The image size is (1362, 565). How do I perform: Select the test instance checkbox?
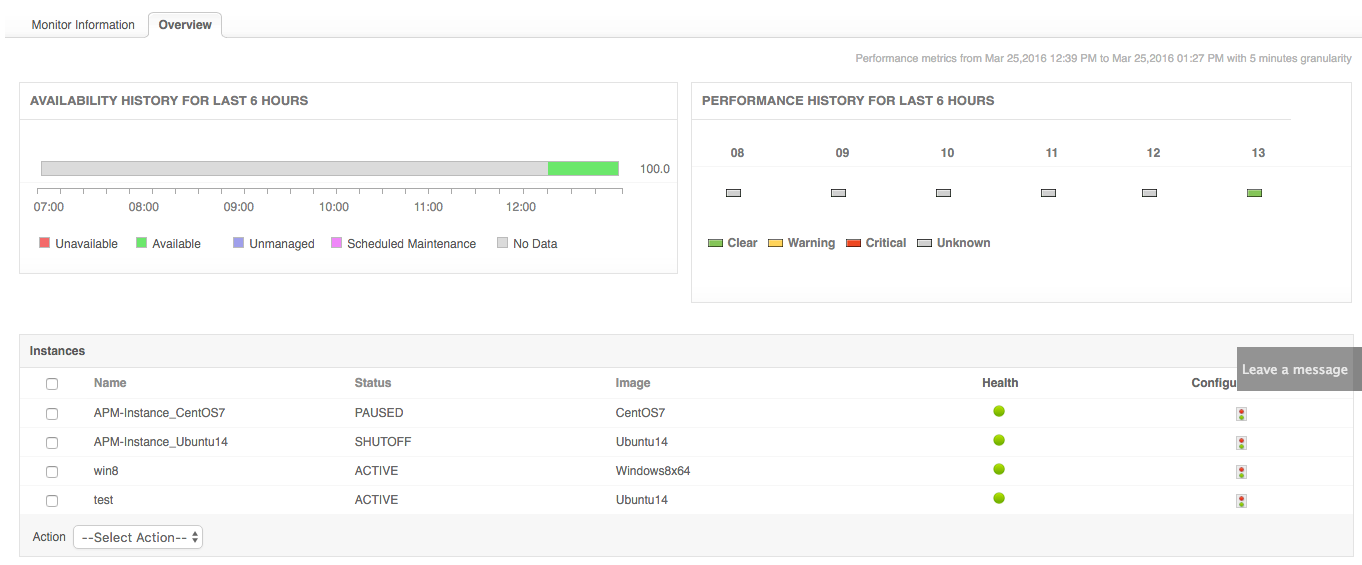pos(52,500)
